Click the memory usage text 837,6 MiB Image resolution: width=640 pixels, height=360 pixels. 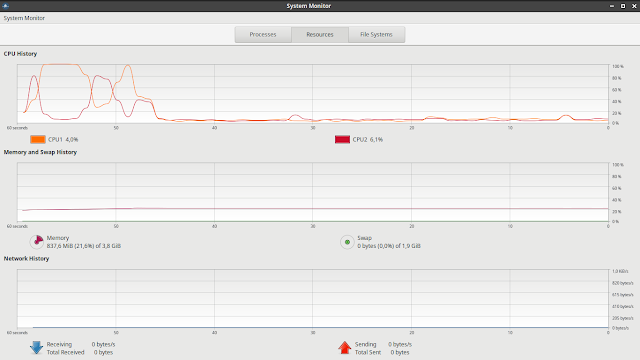(x=84, y=246)
